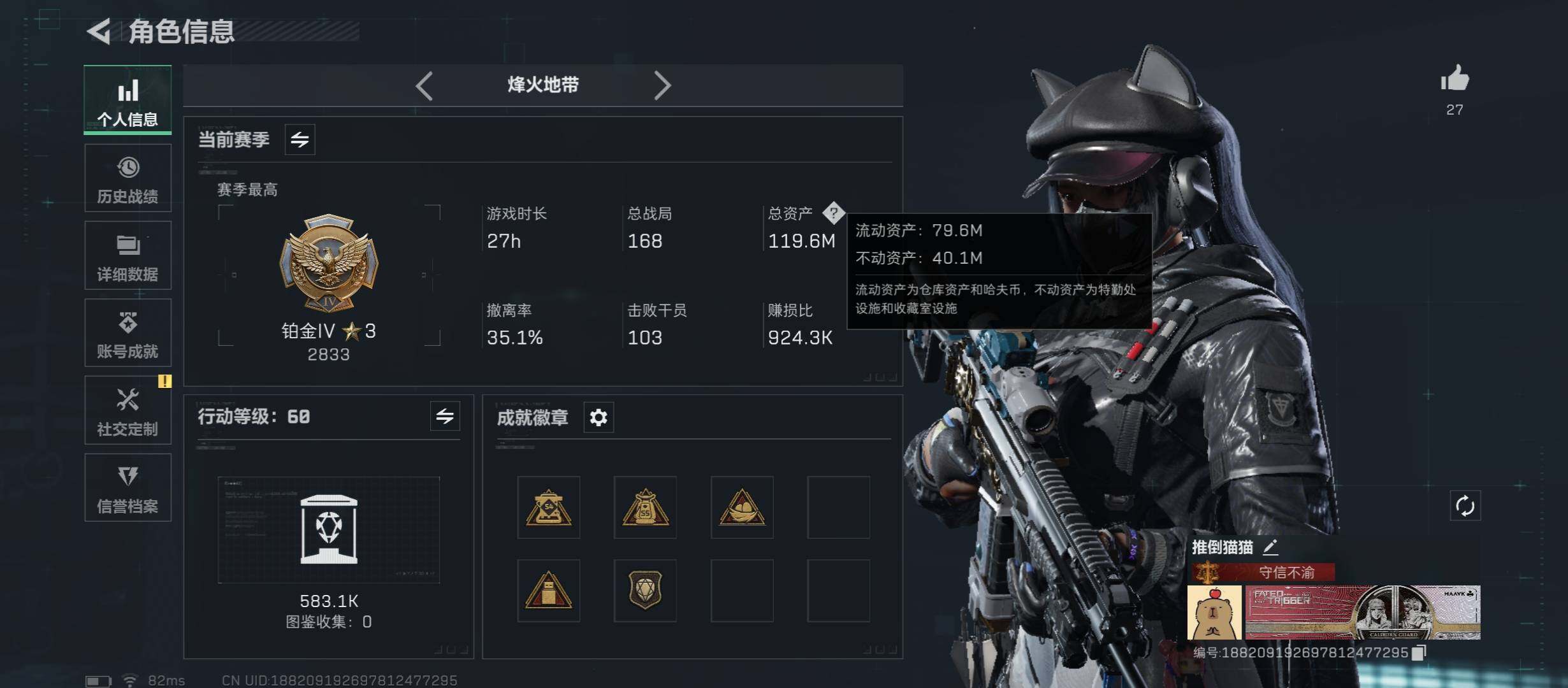
Task: Give a thumbs-up like to the profile
Action: pos(1455,80)
